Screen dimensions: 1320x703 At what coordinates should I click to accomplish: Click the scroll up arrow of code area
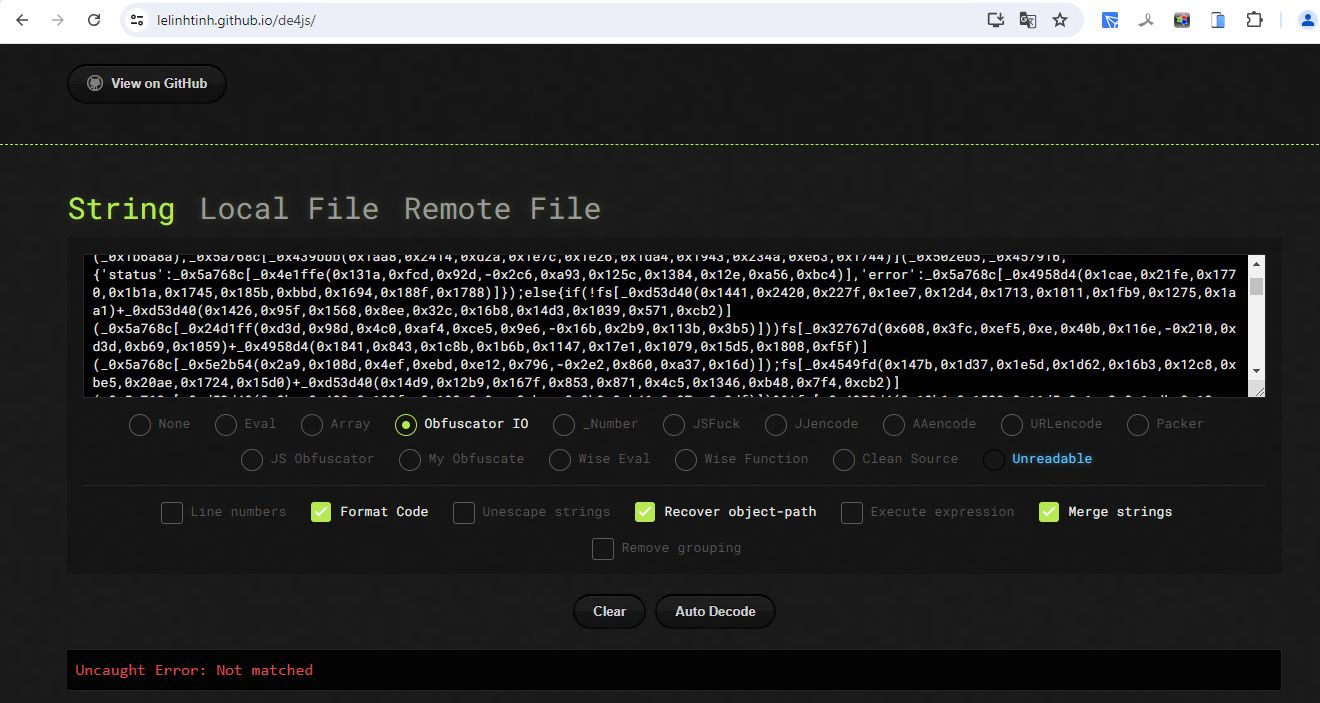[1257, 264]
